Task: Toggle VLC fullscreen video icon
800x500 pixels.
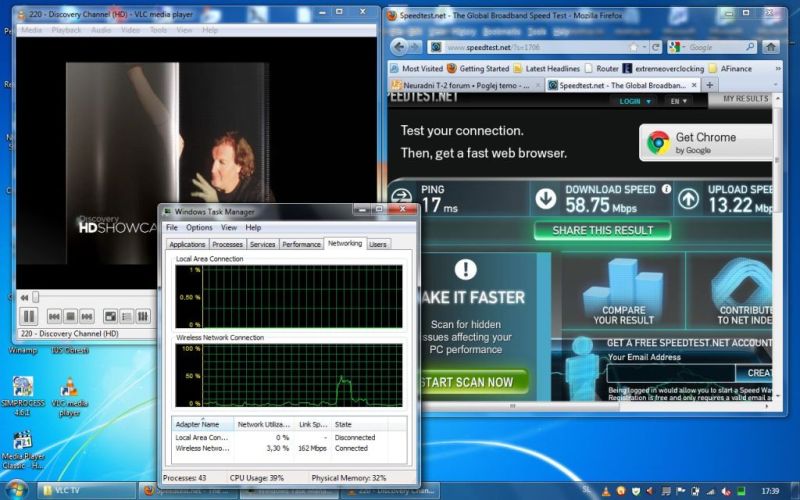Action: [111, 316]
